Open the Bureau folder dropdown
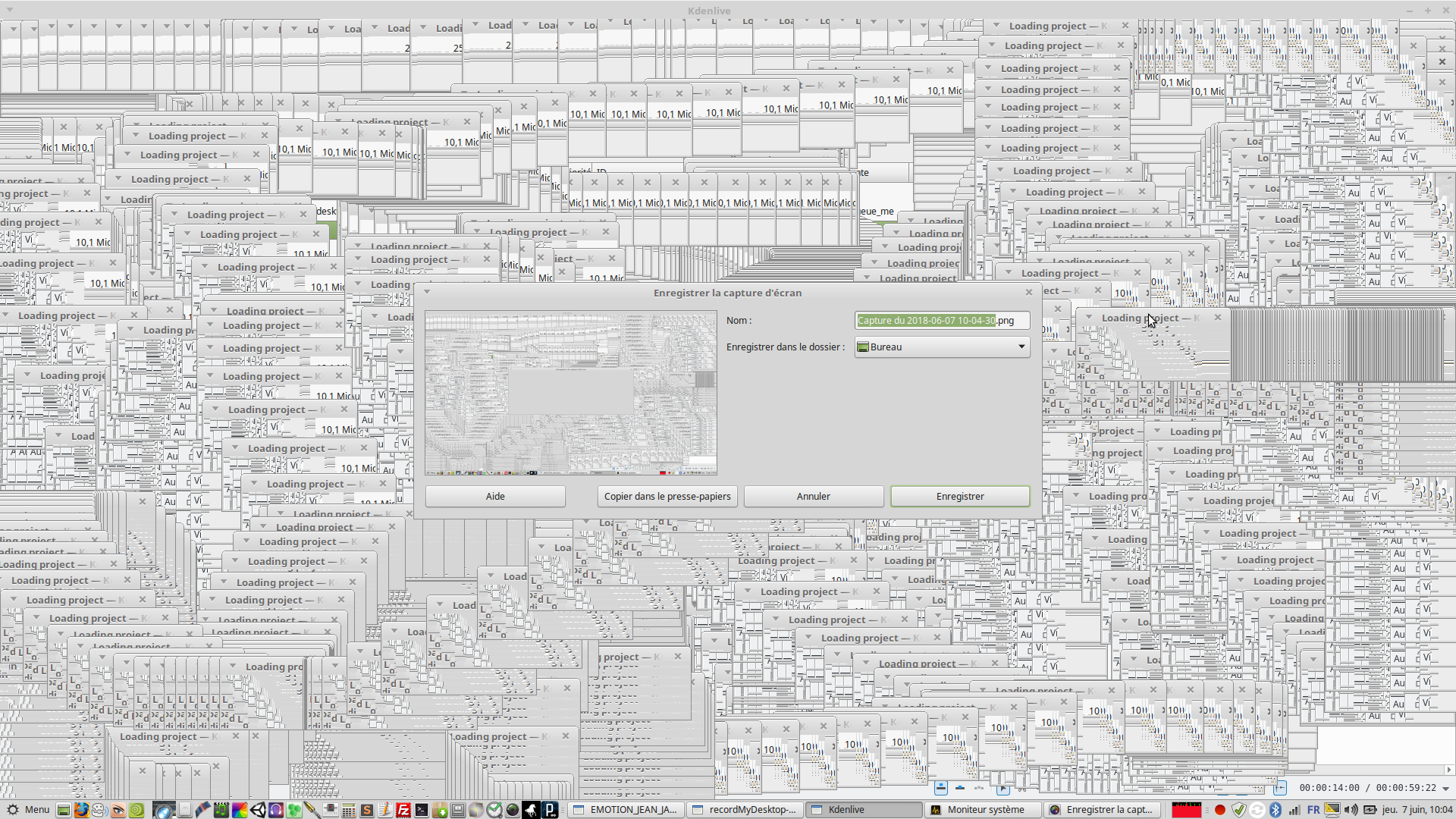The width and height of the screenshot is (1456, 819). (x=942, y=347)
